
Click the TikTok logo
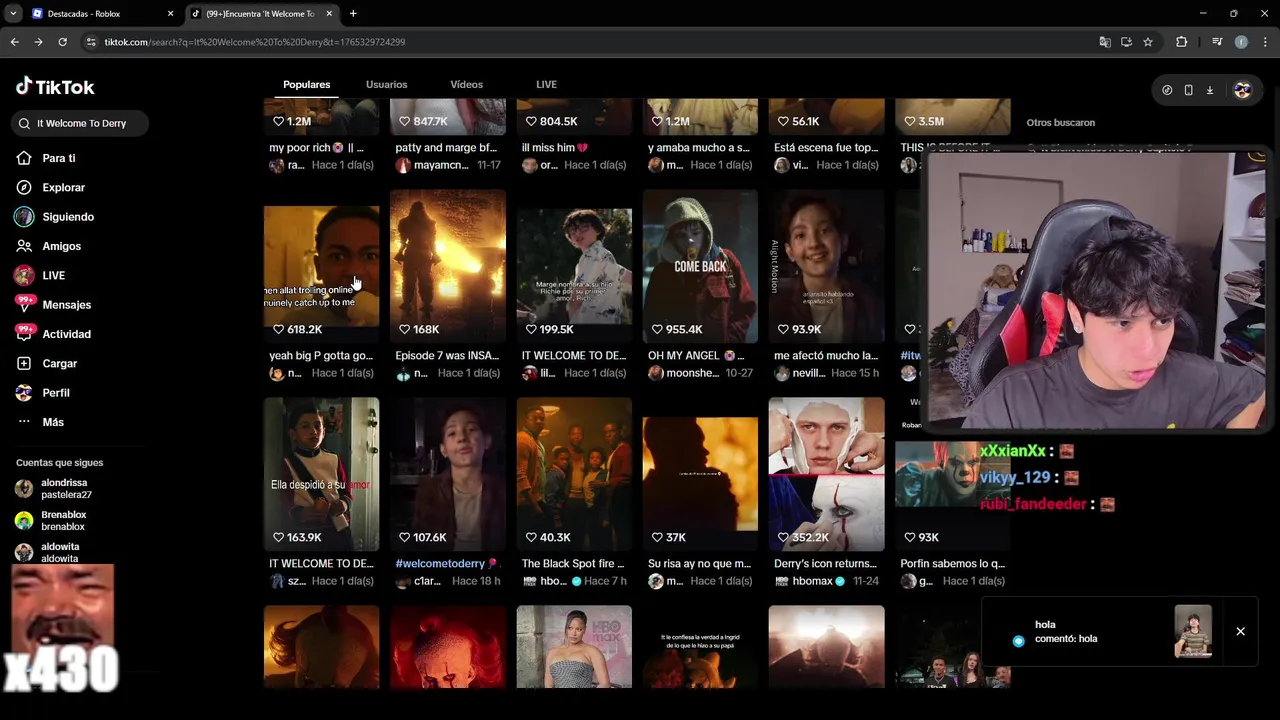(55, 87)
